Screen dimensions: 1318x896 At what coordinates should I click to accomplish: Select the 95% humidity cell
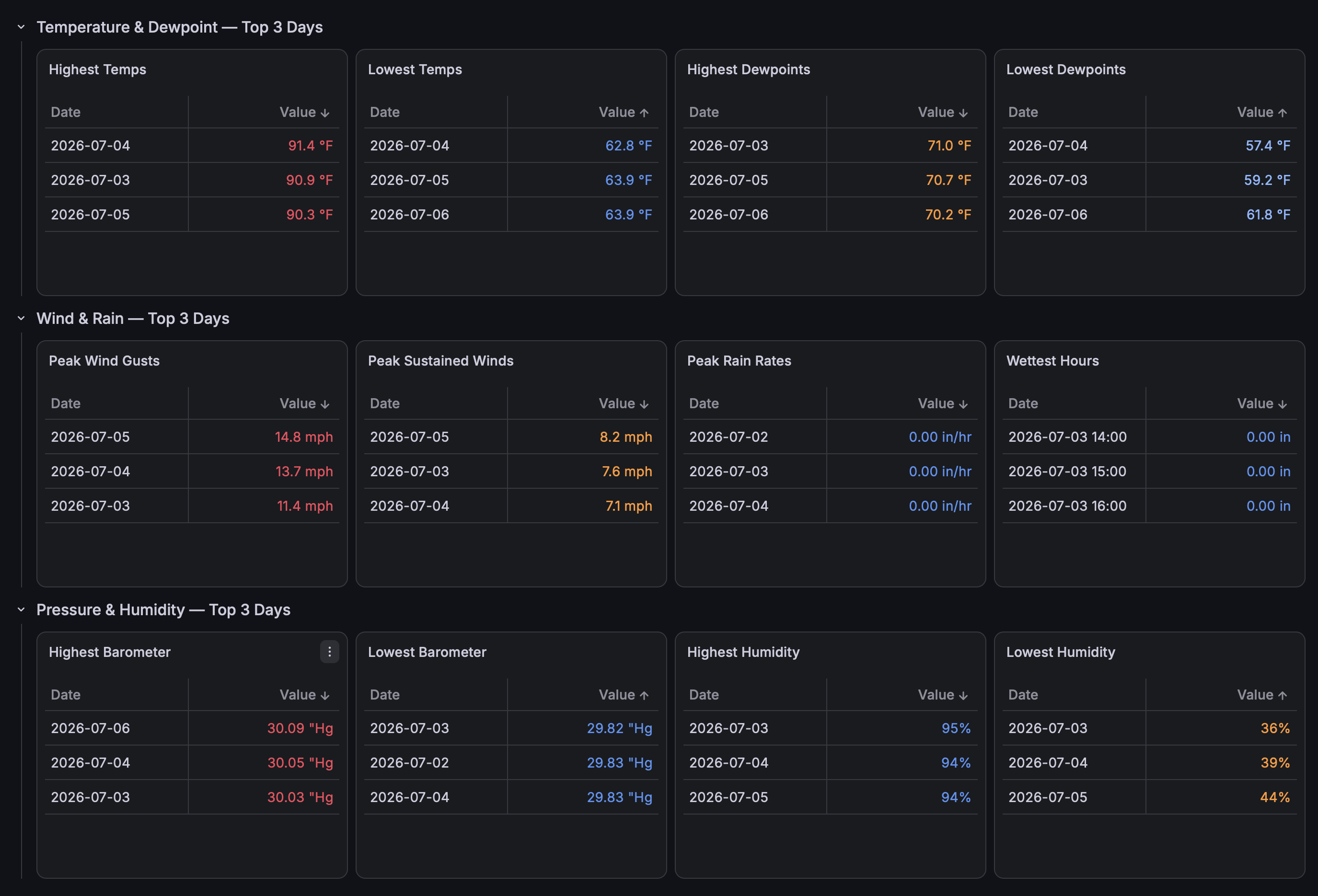(x=902, y=728)
